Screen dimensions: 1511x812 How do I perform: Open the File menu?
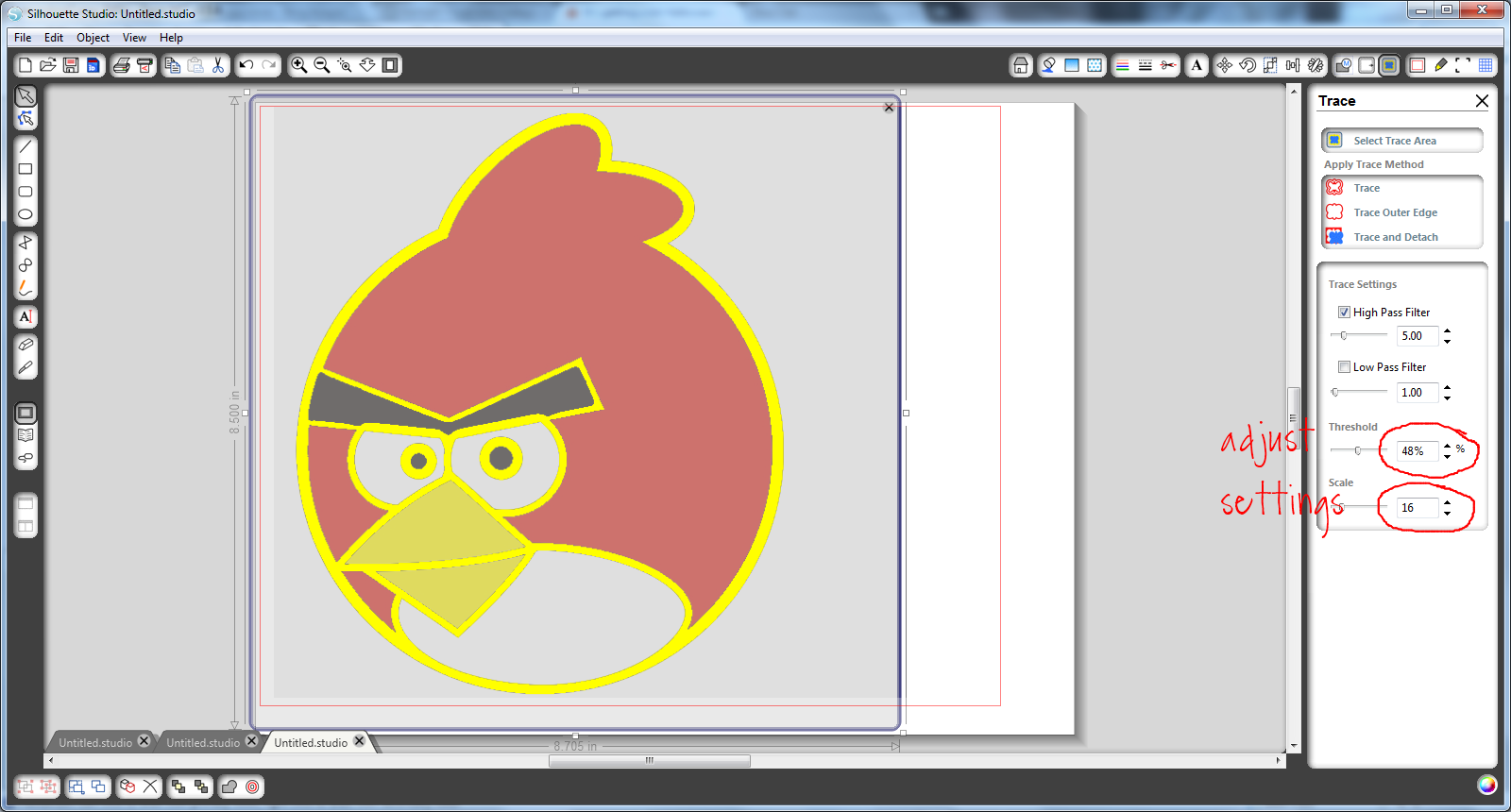tap(23, 38)
